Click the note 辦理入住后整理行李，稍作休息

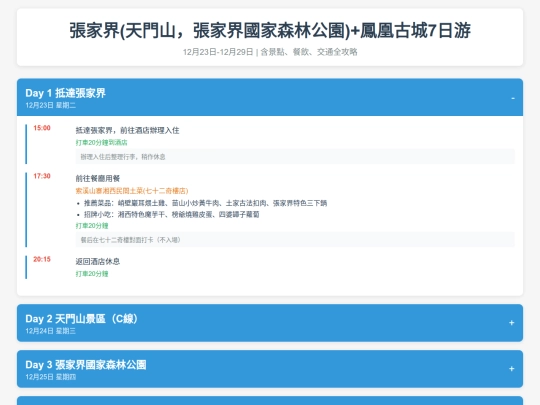click(295, 157)
